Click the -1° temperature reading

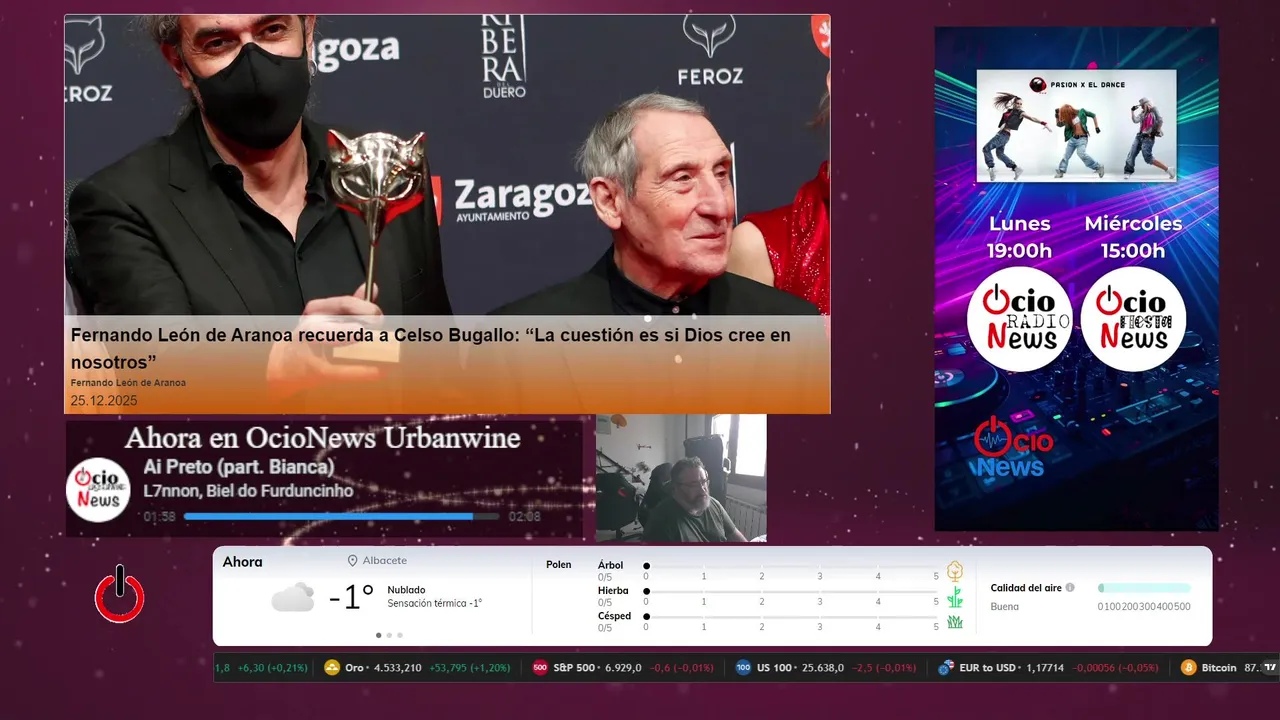351,597
